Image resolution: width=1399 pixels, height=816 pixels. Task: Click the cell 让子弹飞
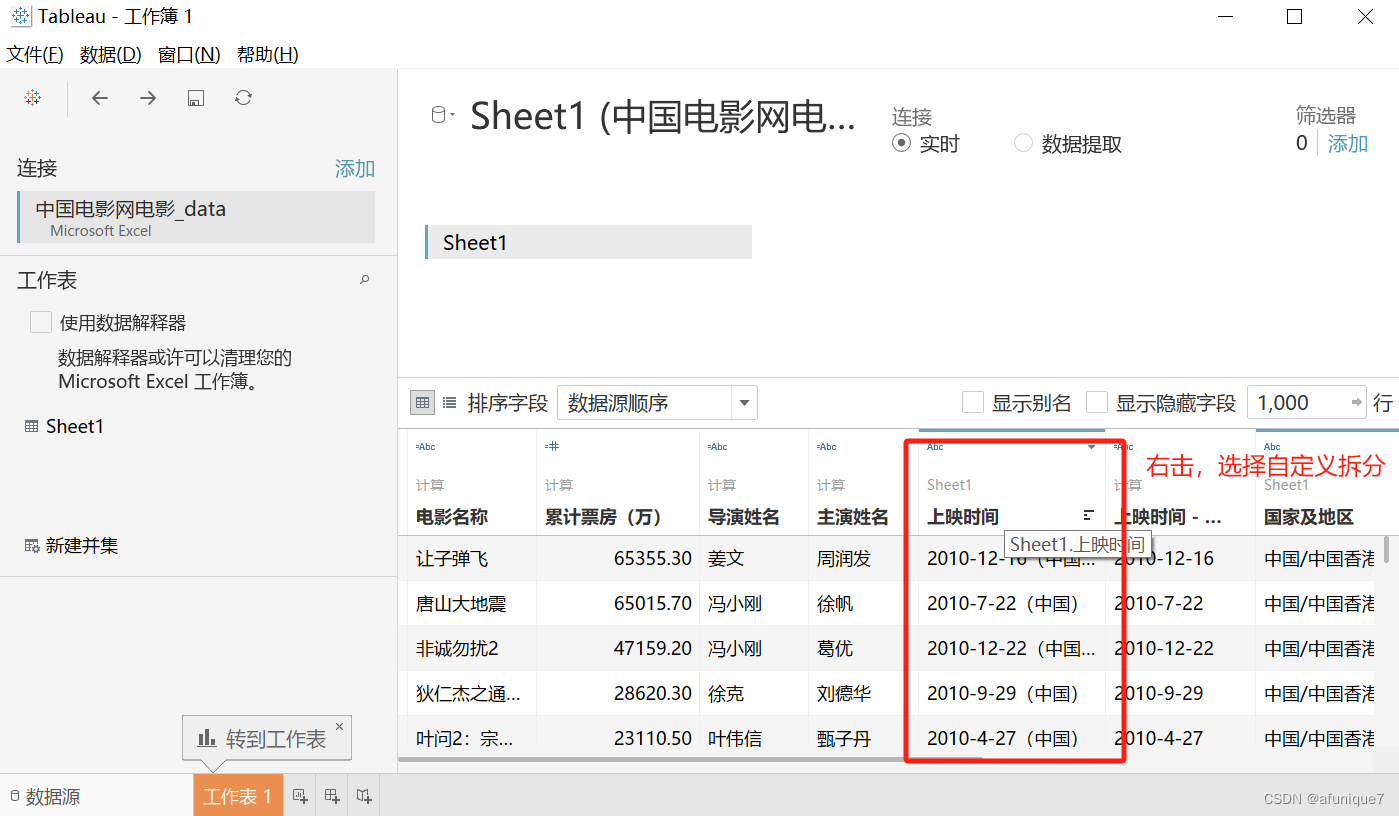453,558
